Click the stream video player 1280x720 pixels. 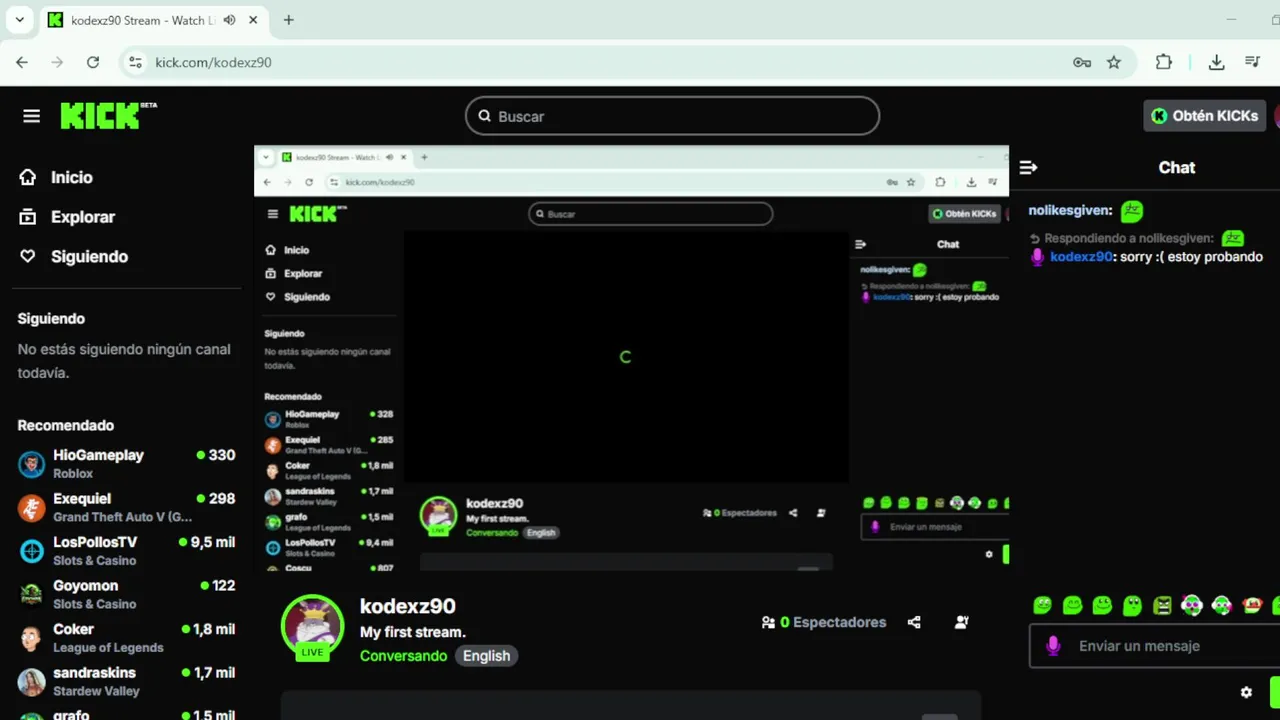tap(631, 359)
